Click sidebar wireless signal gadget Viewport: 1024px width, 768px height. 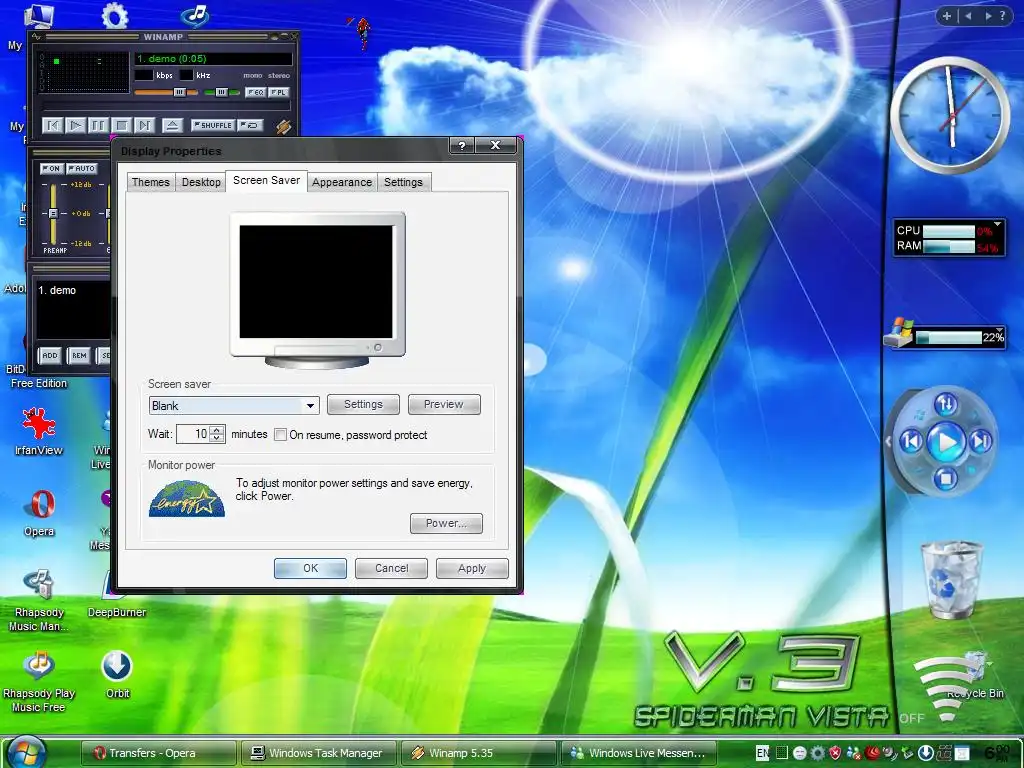945,687
